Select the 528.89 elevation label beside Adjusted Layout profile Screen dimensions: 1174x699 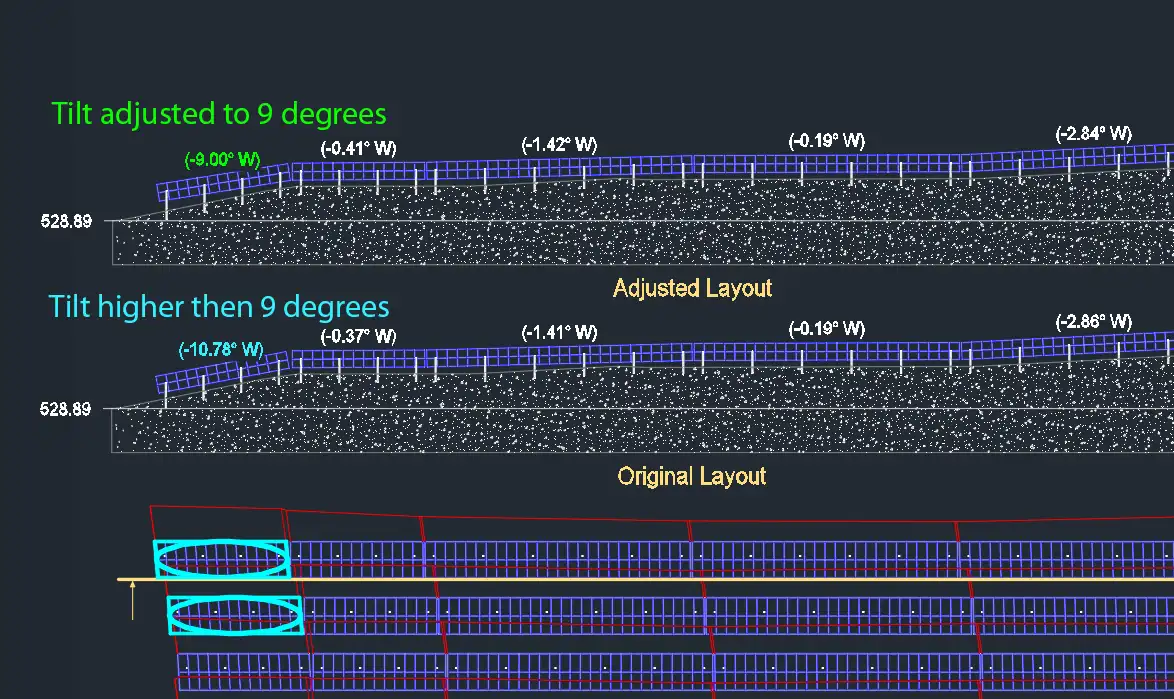tap(65, 221)
